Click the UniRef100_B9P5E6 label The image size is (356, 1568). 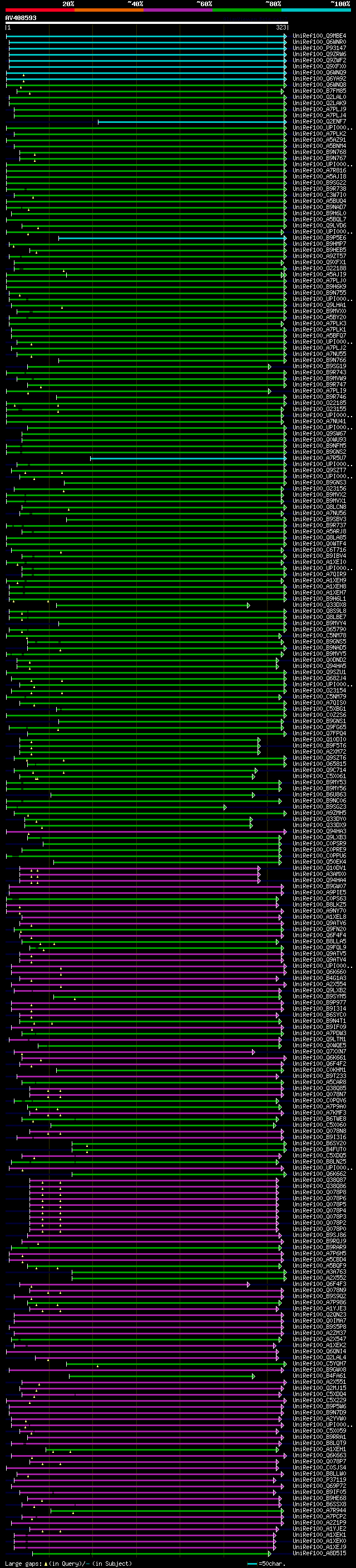pos(319,238)
